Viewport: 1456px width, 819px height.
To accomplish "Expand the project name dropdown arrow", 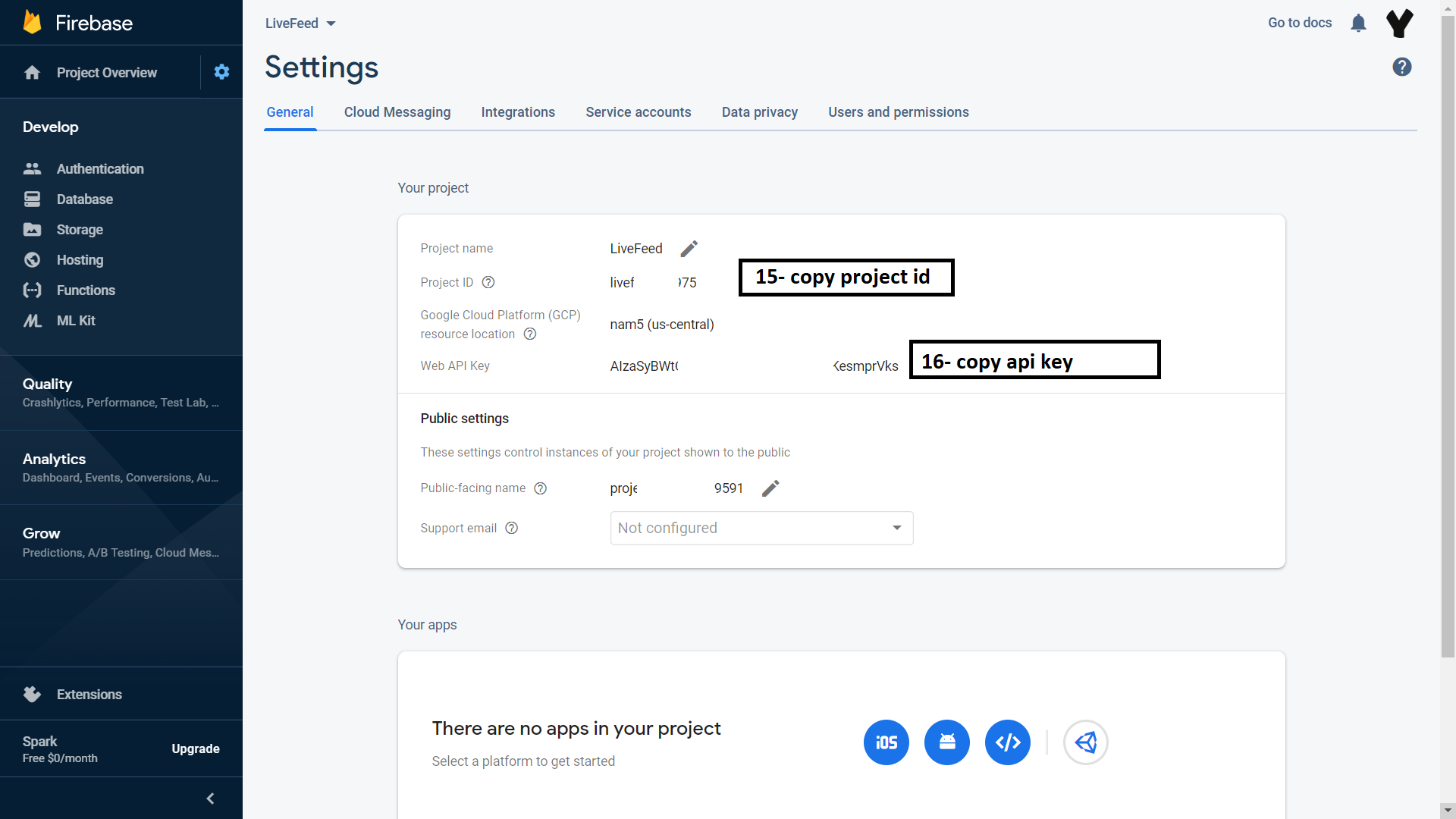I will (x=333, y=23).
